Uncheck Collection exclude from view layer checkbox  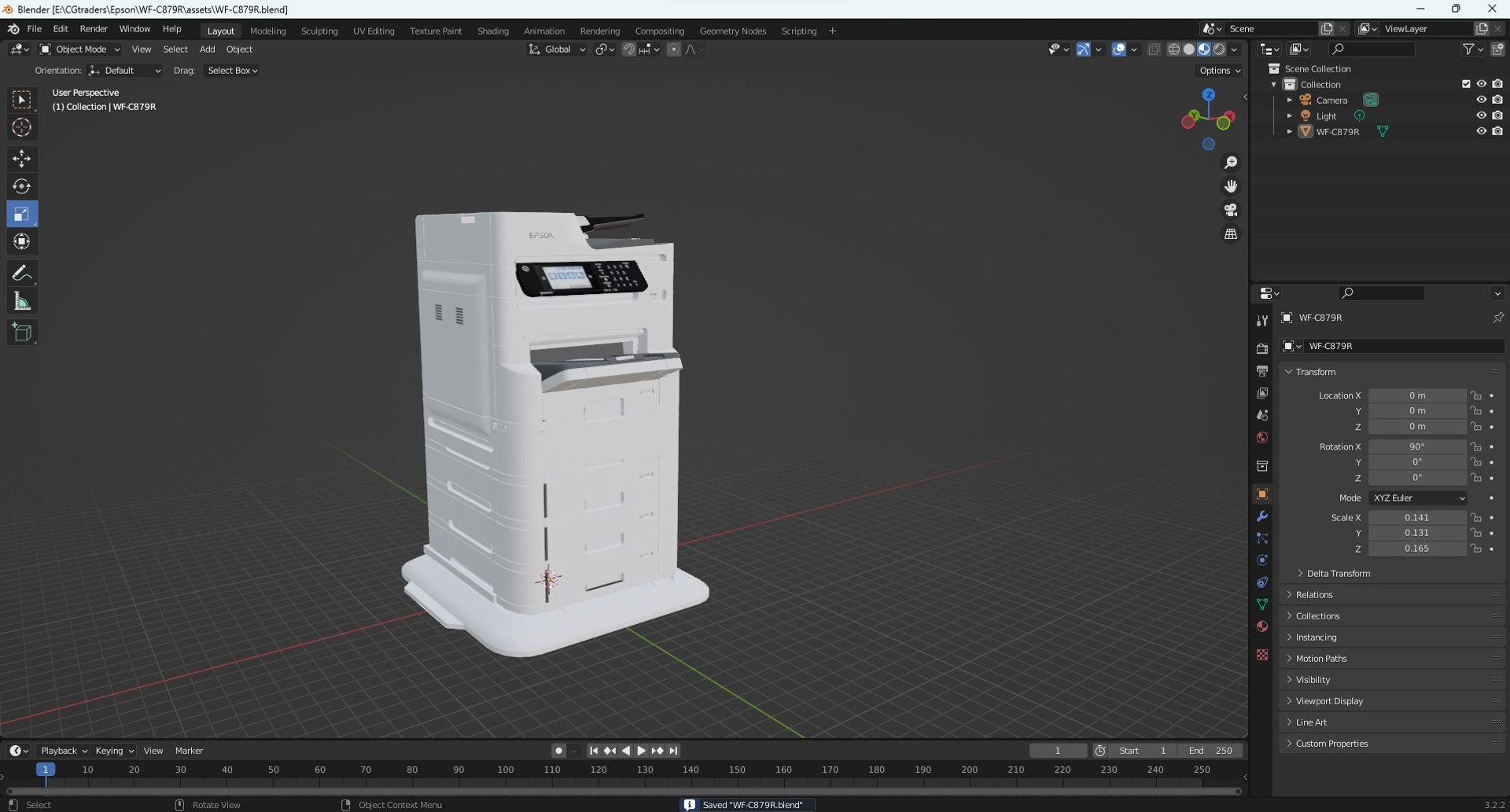coord(1466,84)
